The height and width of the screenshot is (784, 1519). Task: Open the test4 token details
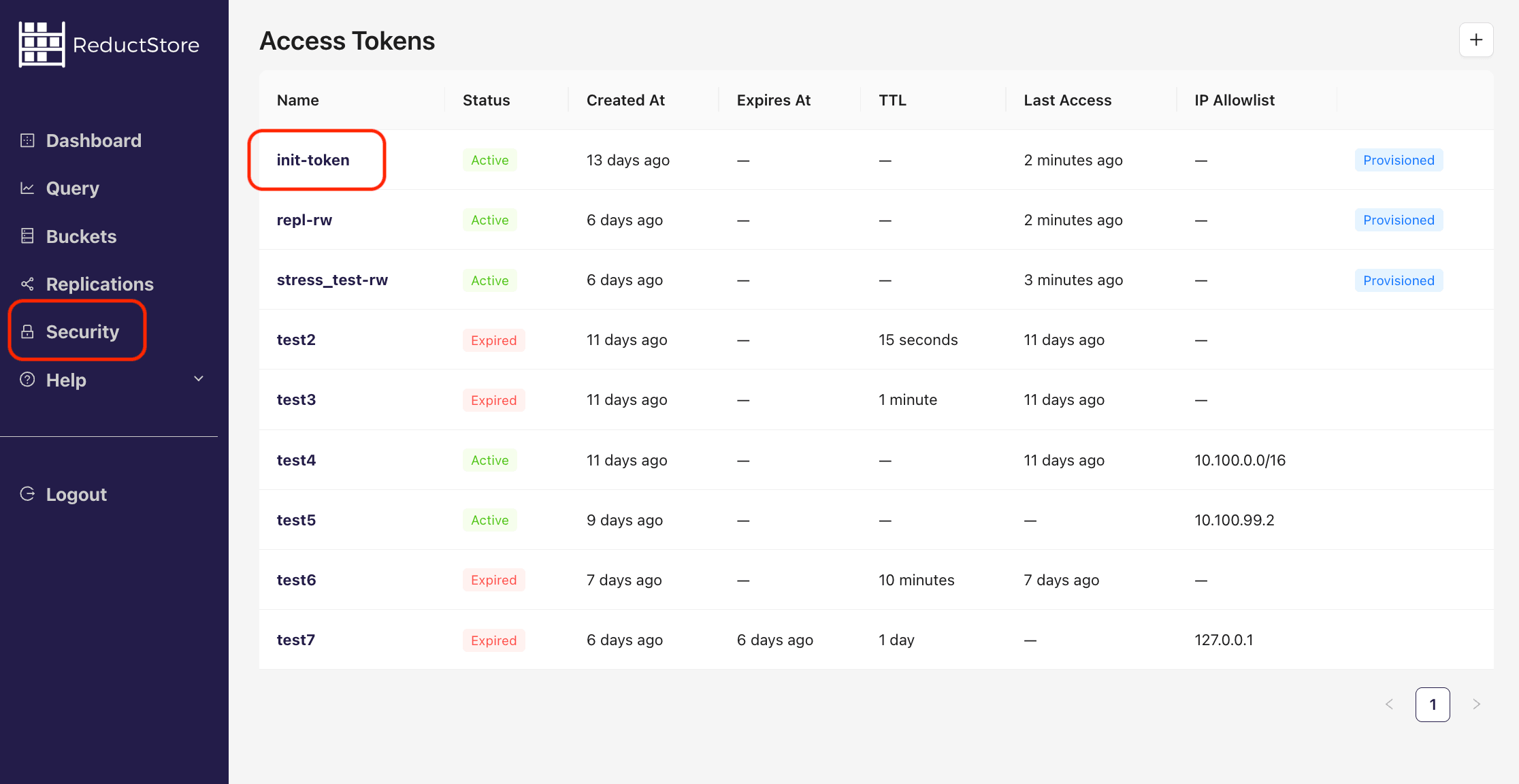pyautogui.click(x=296, y=460)
